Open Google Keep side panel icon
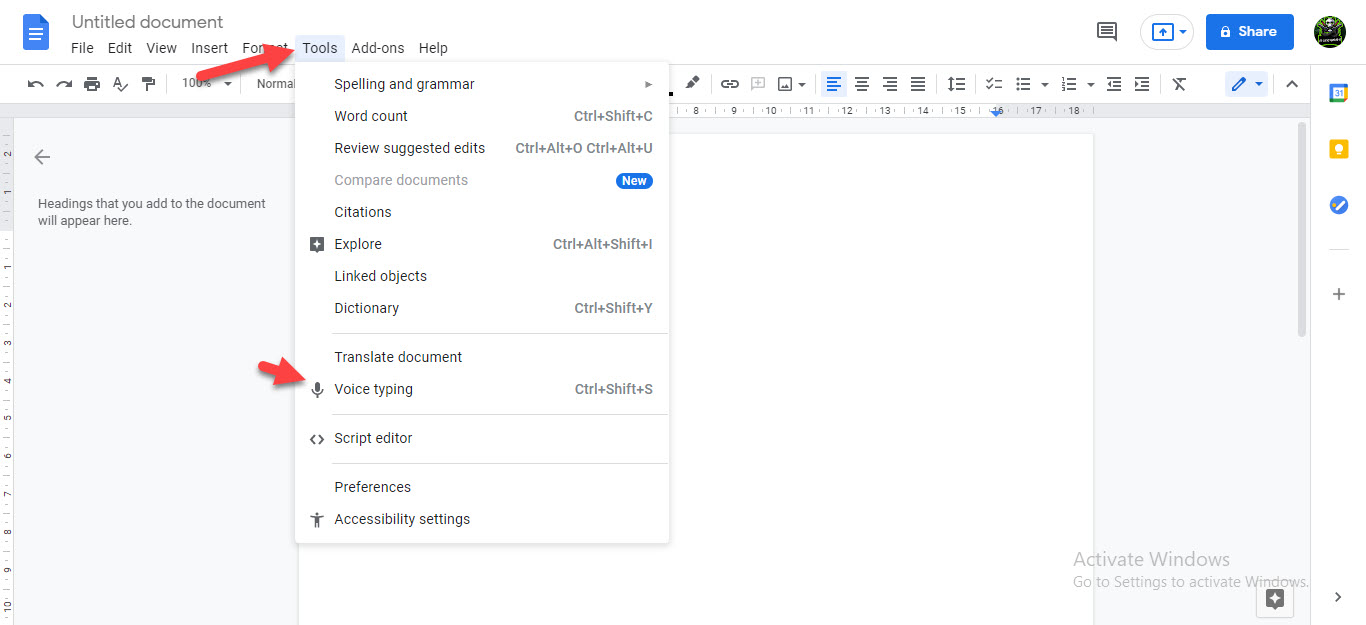This screenshot has height=625, width=1366. pyautogui.click(x=1338, y=149)
